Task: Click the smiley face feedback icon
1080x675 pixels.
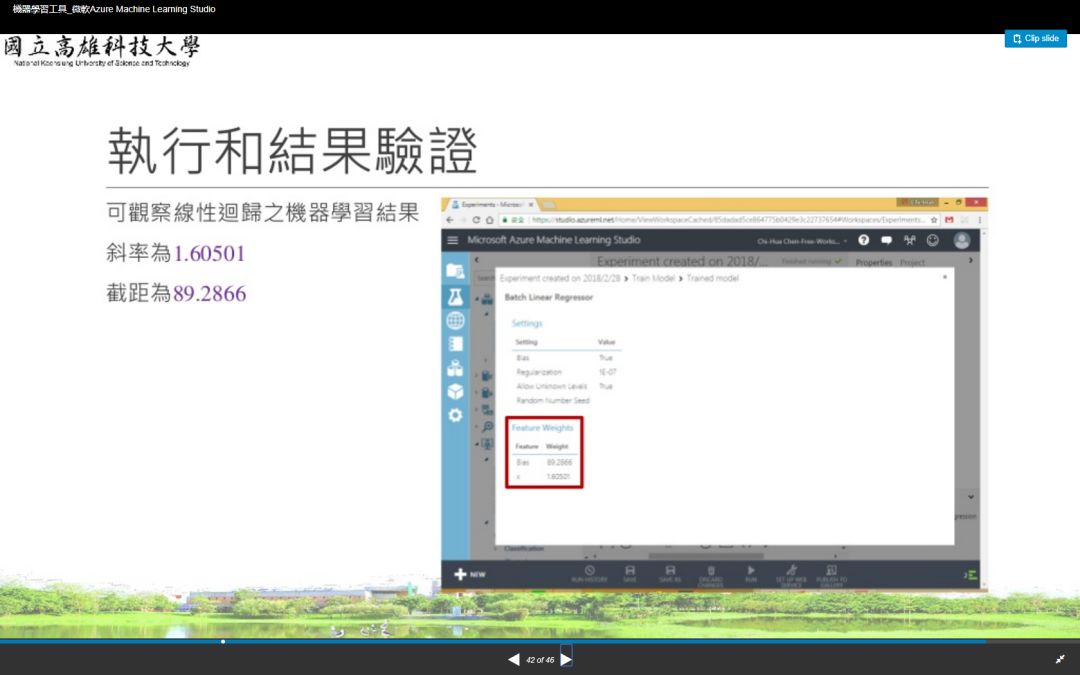Action: point(933,240)
